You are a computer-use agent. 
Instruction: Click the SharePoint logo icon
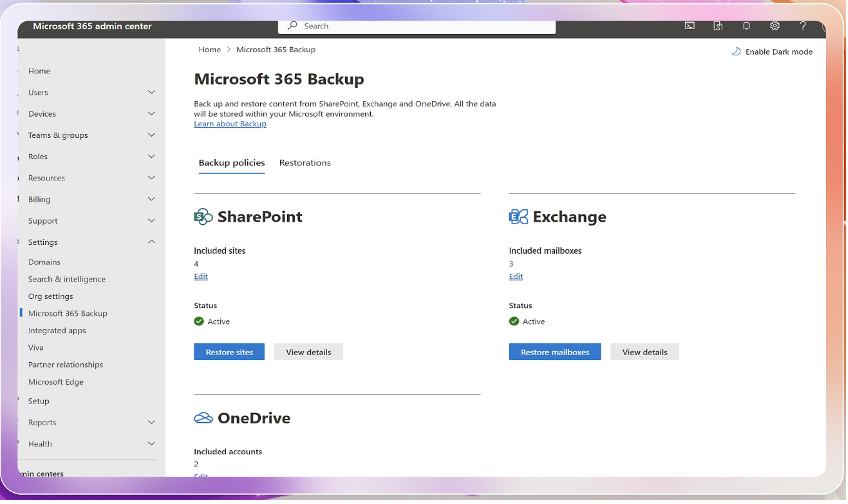click(x=203, y=217)
